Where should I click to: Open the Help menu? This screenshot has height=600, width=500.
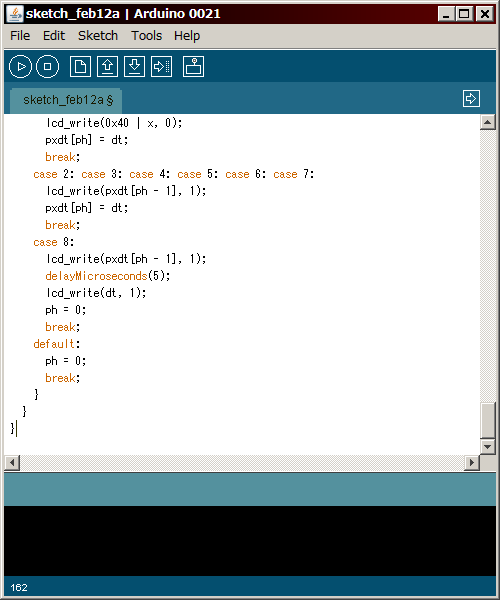click(x=187, y=36)
